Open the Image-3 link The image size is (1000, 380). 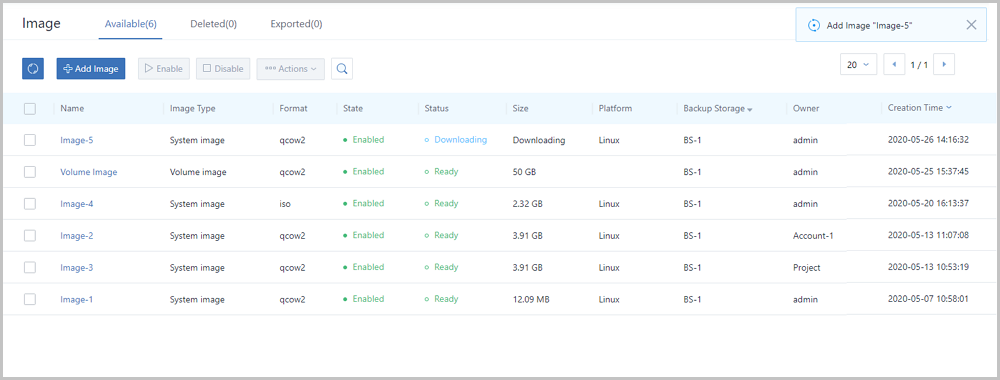pos(77,268)
